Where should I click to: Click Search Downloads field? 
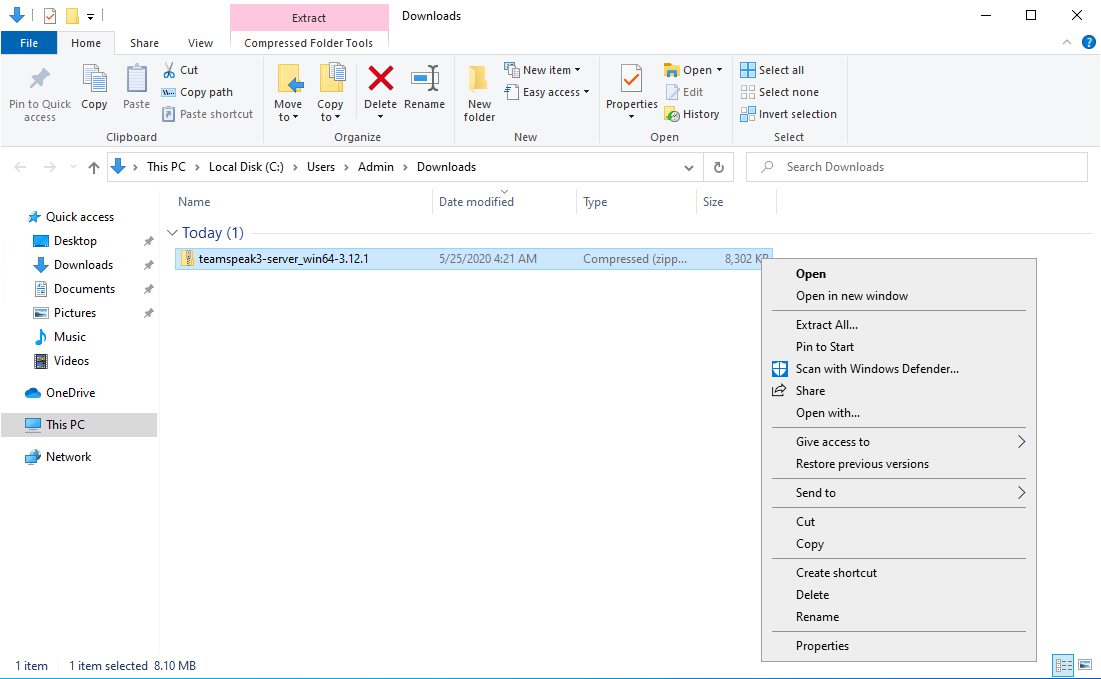coord(916,167)
